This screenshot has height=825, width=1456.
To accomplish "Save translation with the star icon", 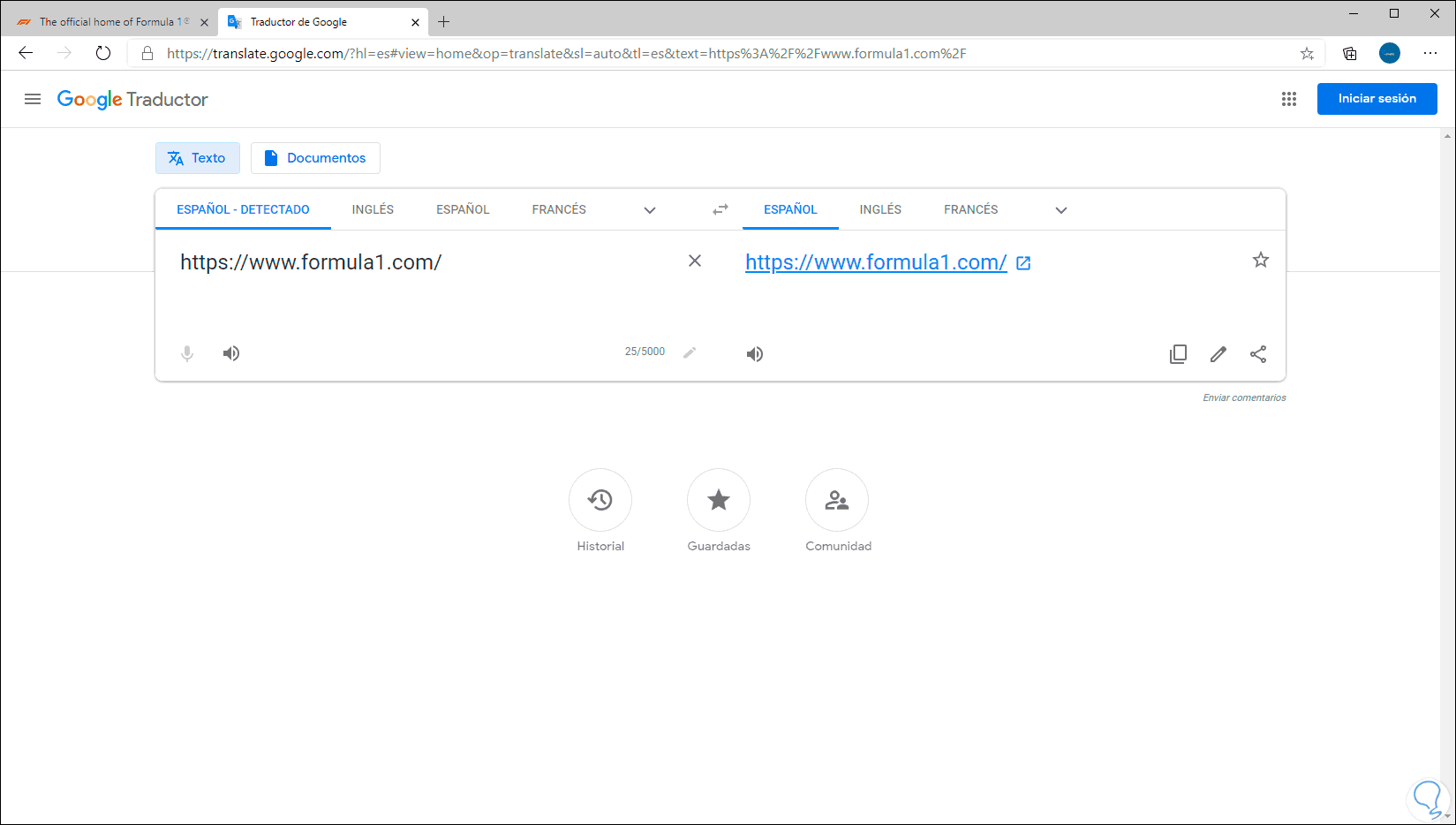I will click(1261, 260).
